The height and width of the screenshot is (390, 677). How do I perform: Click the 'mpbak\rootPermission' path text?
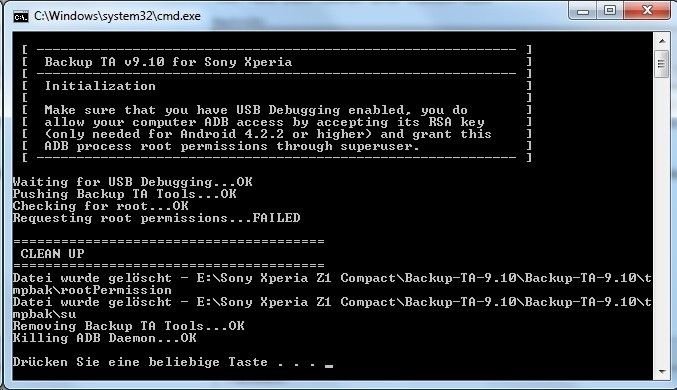click(92, 290)
